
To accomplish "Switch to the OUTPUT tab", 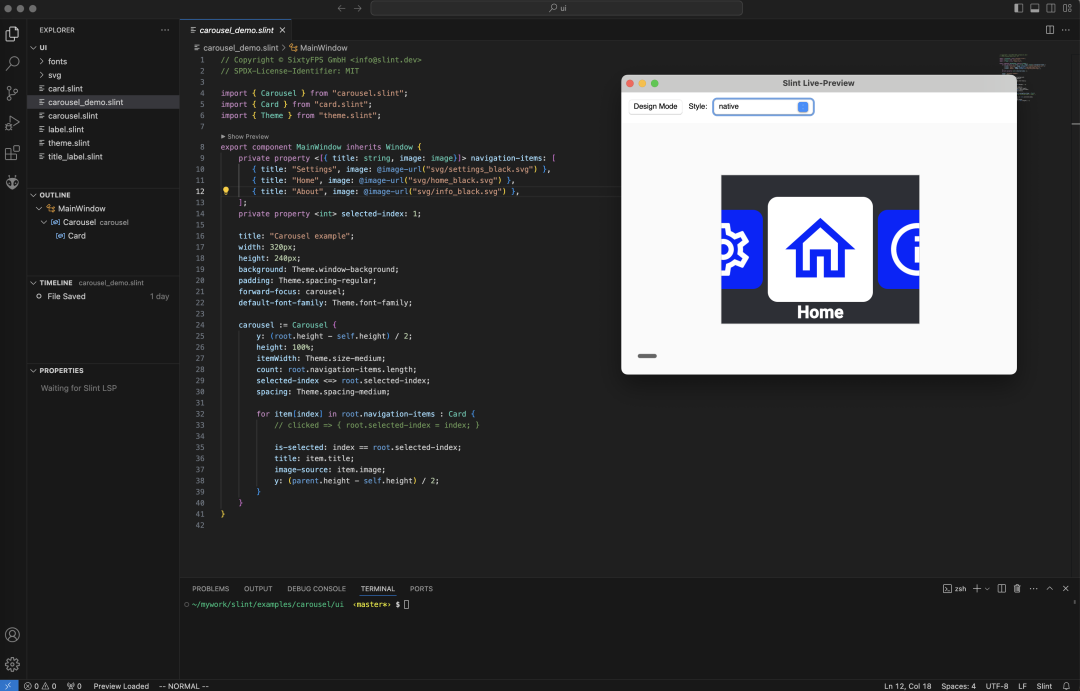I will click(258, 588).
